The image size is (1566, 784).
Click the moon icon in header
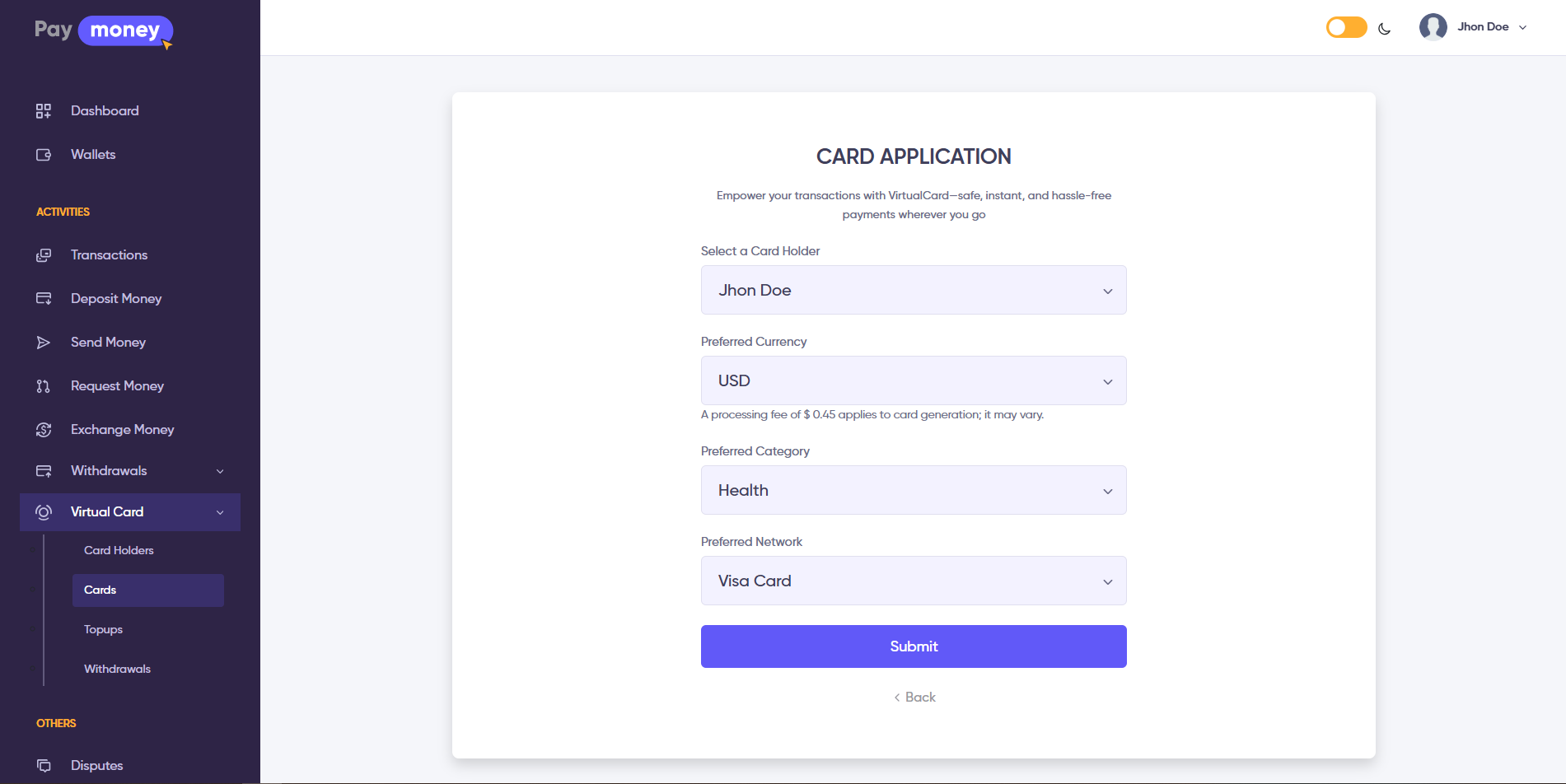[1385, 29]
